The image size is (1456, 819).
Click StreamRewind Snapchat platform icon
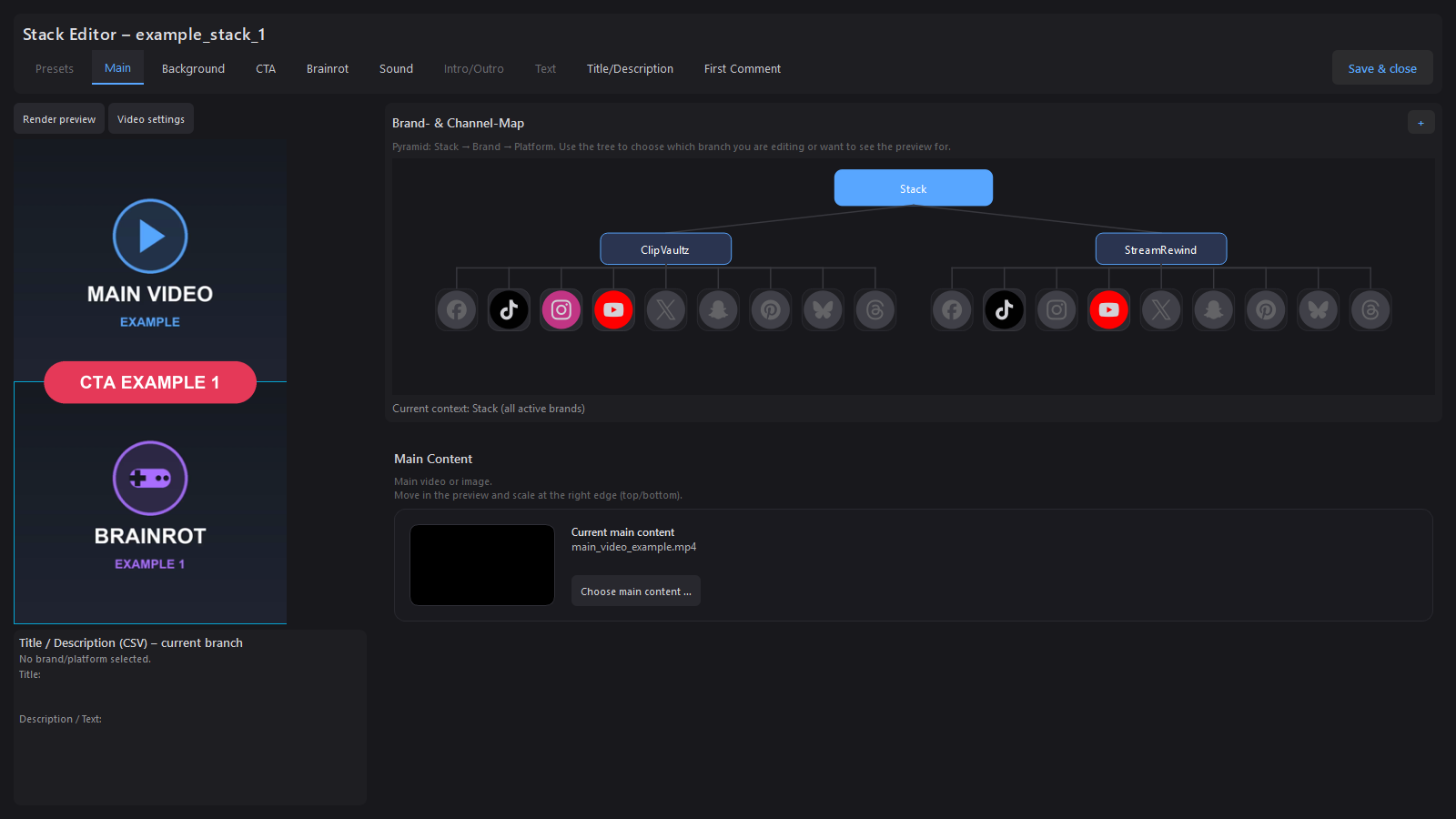(x=1214, y=310)
